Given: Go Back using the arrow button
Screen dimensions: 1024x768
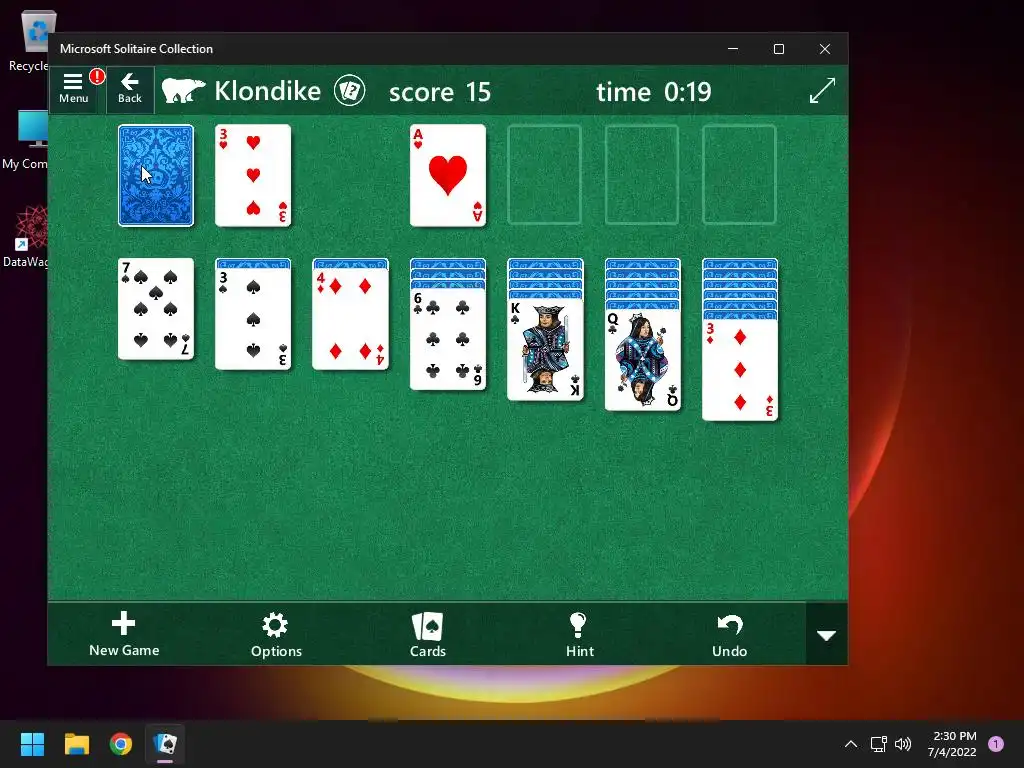Looking at the screenshot, I should point(130,89).
